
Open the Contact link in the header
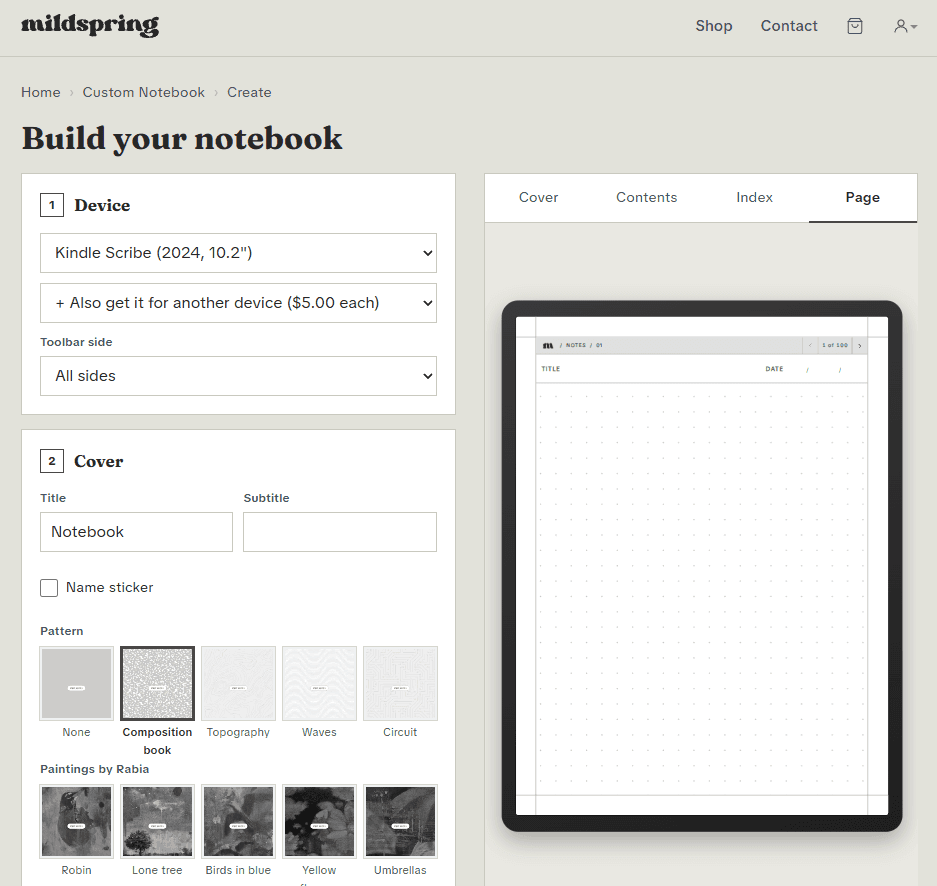[x=789, y=26]
